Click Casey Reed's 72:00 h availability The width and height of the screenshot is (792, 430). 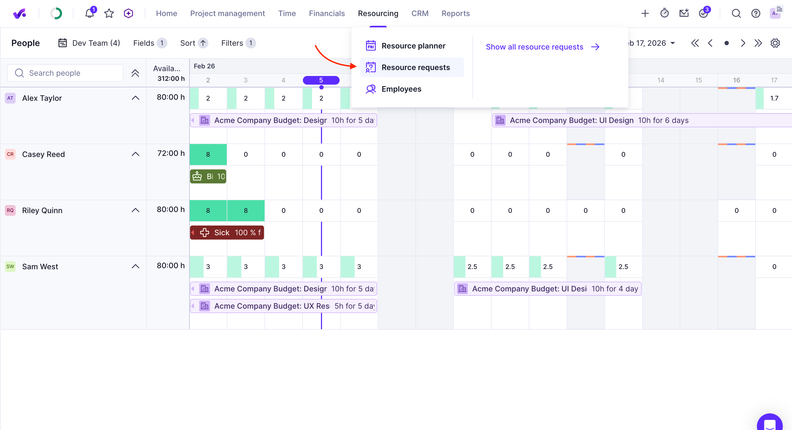pos(171,153)
